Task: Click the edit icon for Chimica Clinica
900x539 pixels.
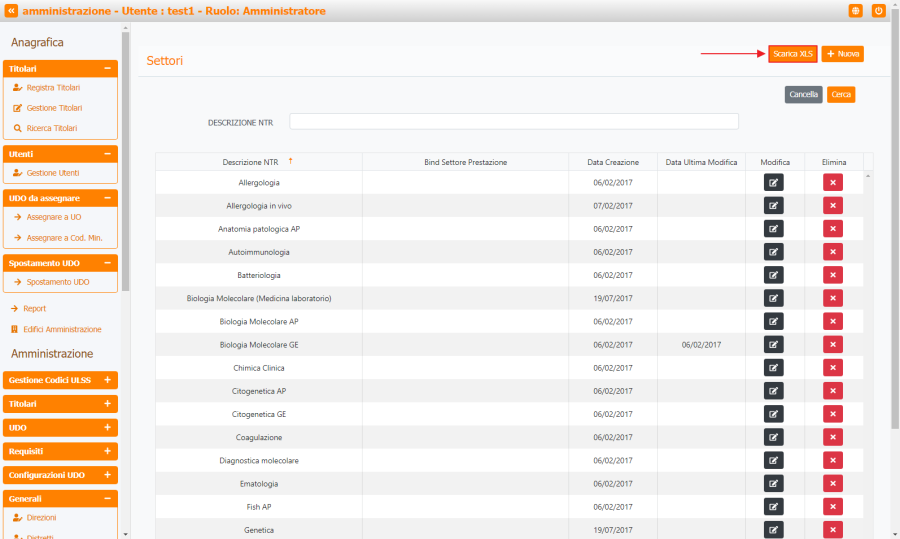Action: [774, 367]
